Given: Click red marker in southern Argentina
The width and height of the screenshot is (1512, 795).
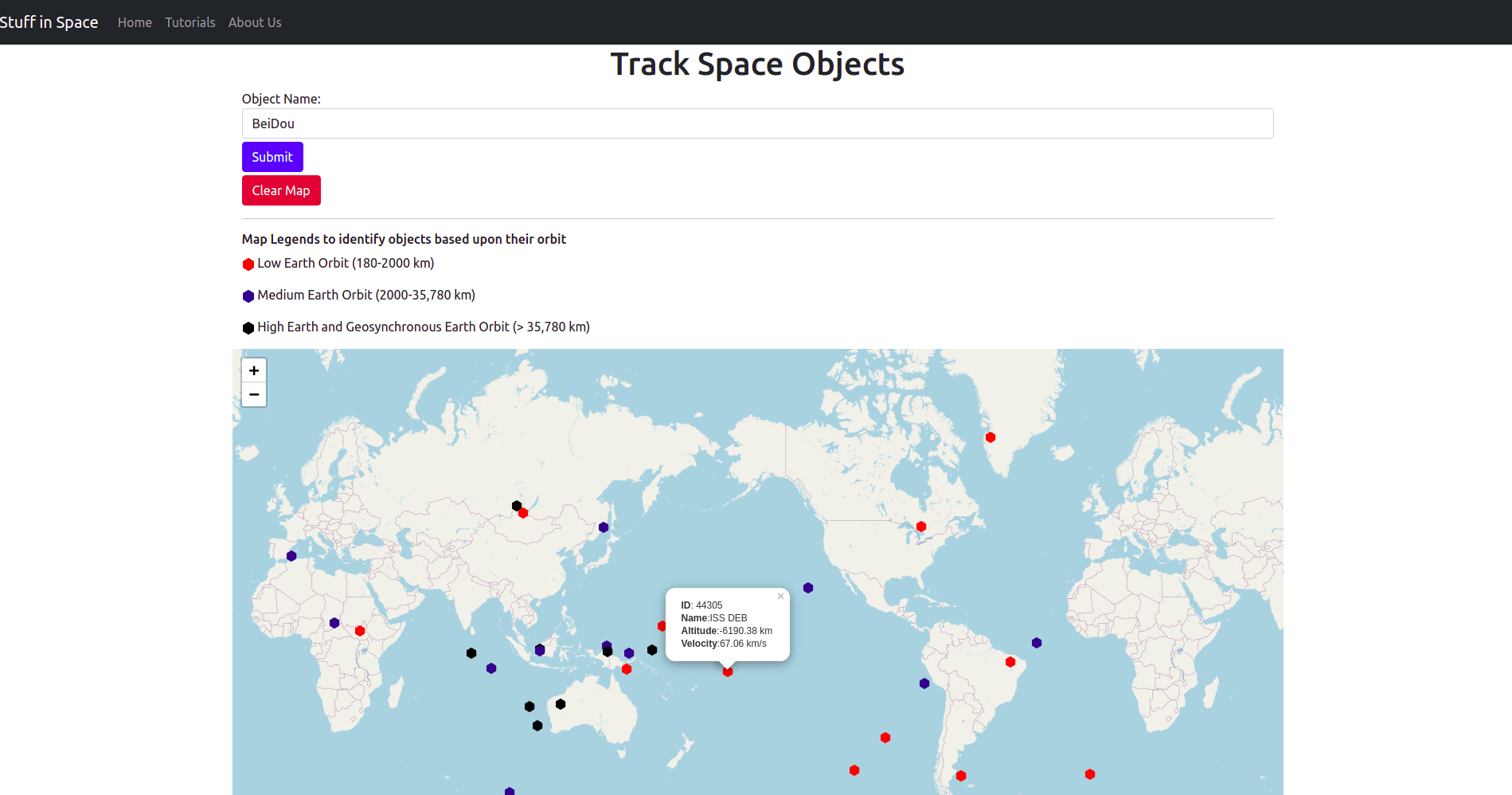Looking at the screenshot, I should coord(961,776).
